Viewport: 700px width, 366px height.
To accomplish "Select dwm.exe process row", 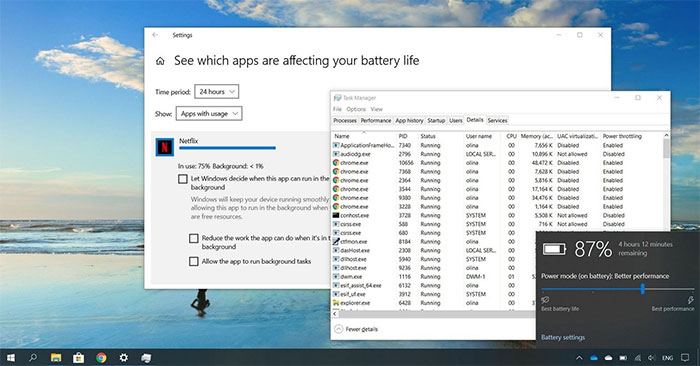I will point(433,277).
